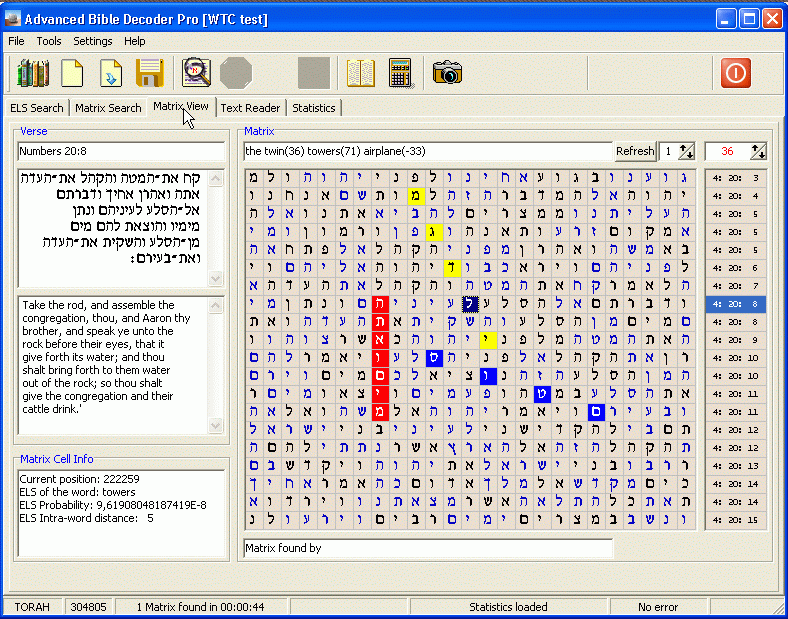Save using the floppy disk icon
788x619 pixels.
pos(150,73)
